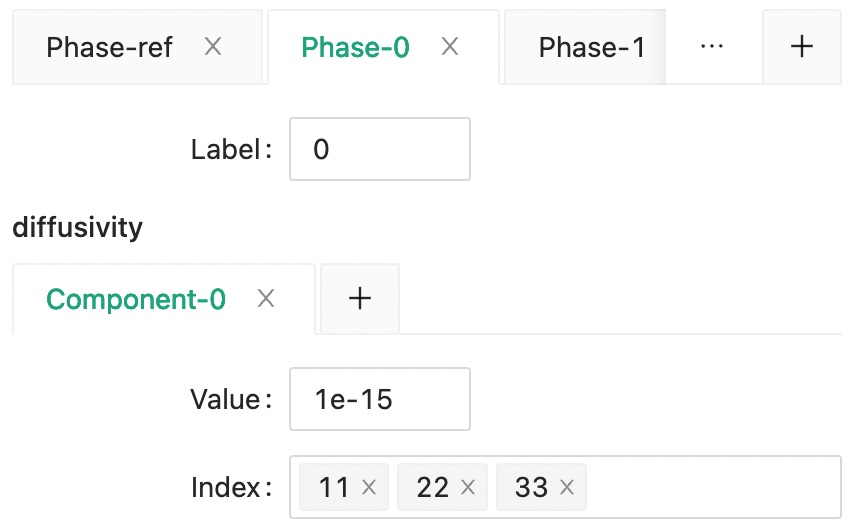
Task: Remove the Component-0 tab
Action: [x=266, y=299]
